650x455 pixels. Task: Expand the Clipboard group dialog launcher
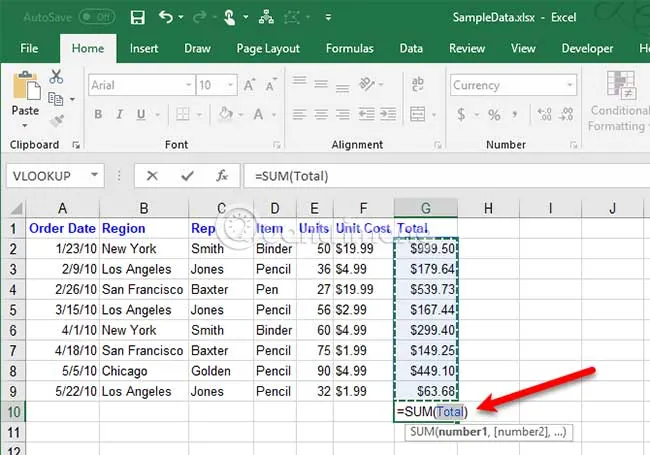(76, 145)
